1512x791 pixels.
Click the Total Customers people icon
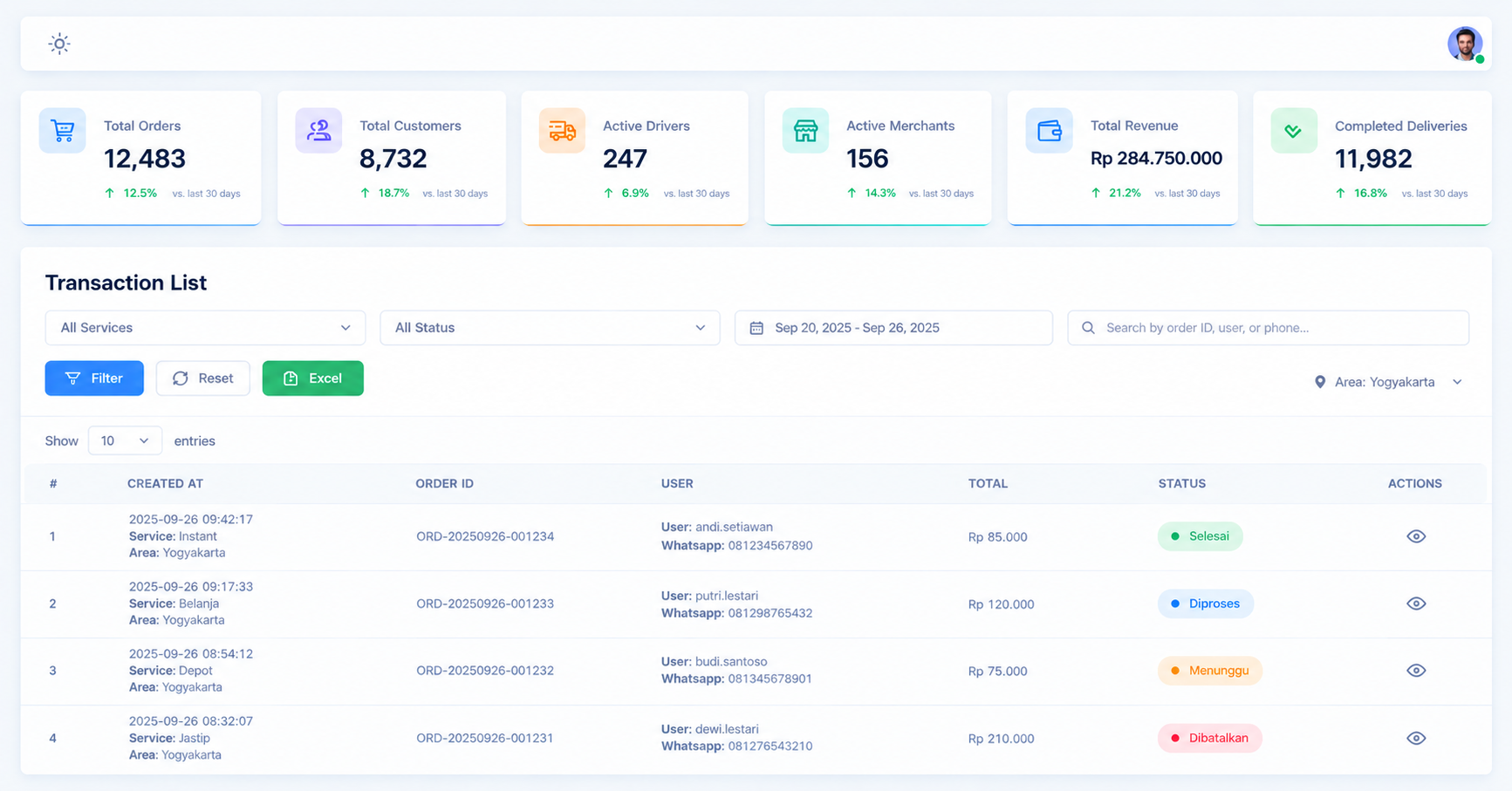pos(318,131)
